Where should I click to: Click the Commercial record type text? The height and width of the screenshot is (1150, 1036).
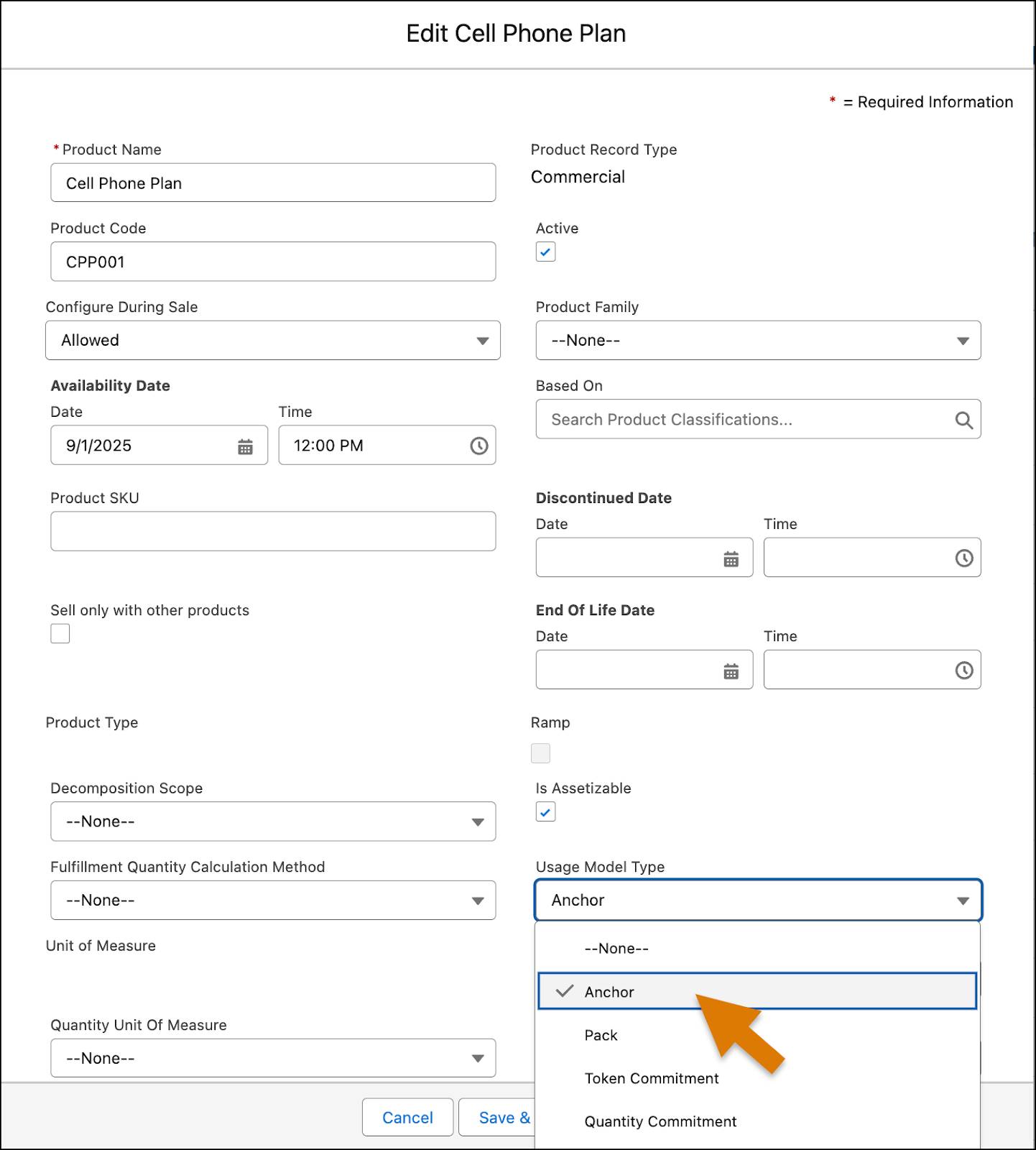(578, 177)
